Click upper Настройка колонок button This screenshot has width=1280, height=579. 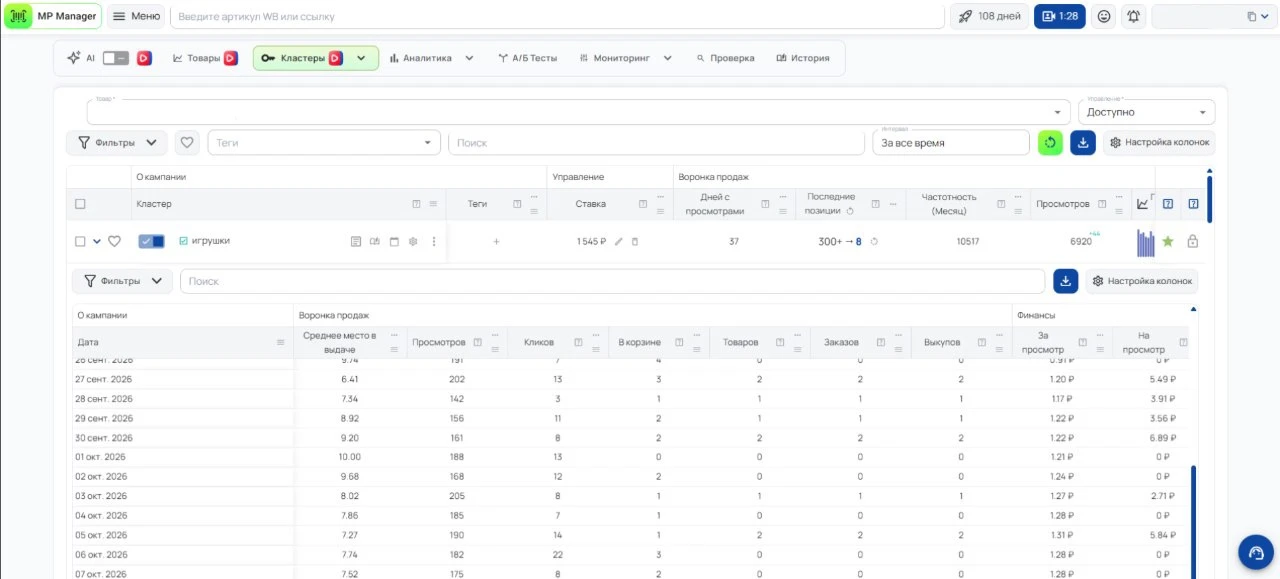pos(1159,143)
